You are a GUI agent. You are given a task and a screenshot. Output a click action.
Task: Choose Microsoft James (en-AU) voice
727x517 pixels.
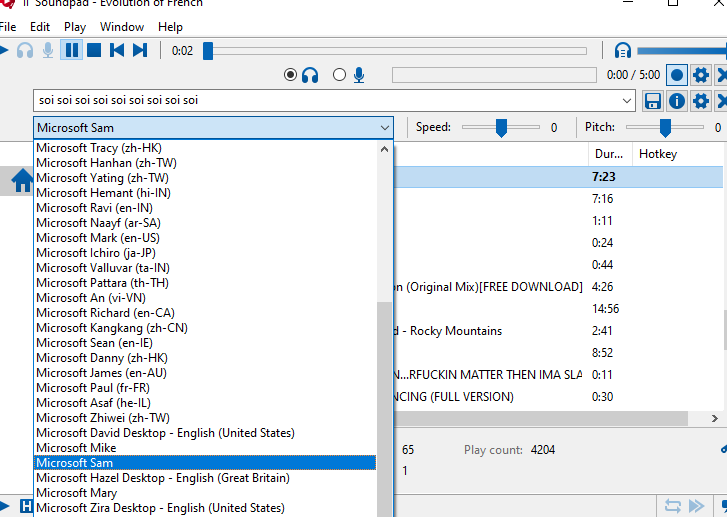(205, 373)
